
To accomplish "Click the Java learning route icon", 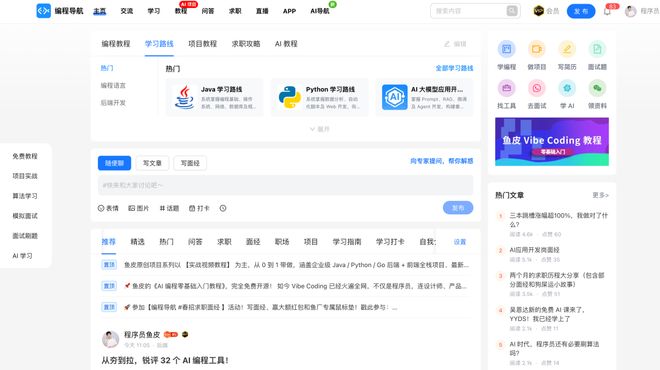I will [x=184, y=97].
